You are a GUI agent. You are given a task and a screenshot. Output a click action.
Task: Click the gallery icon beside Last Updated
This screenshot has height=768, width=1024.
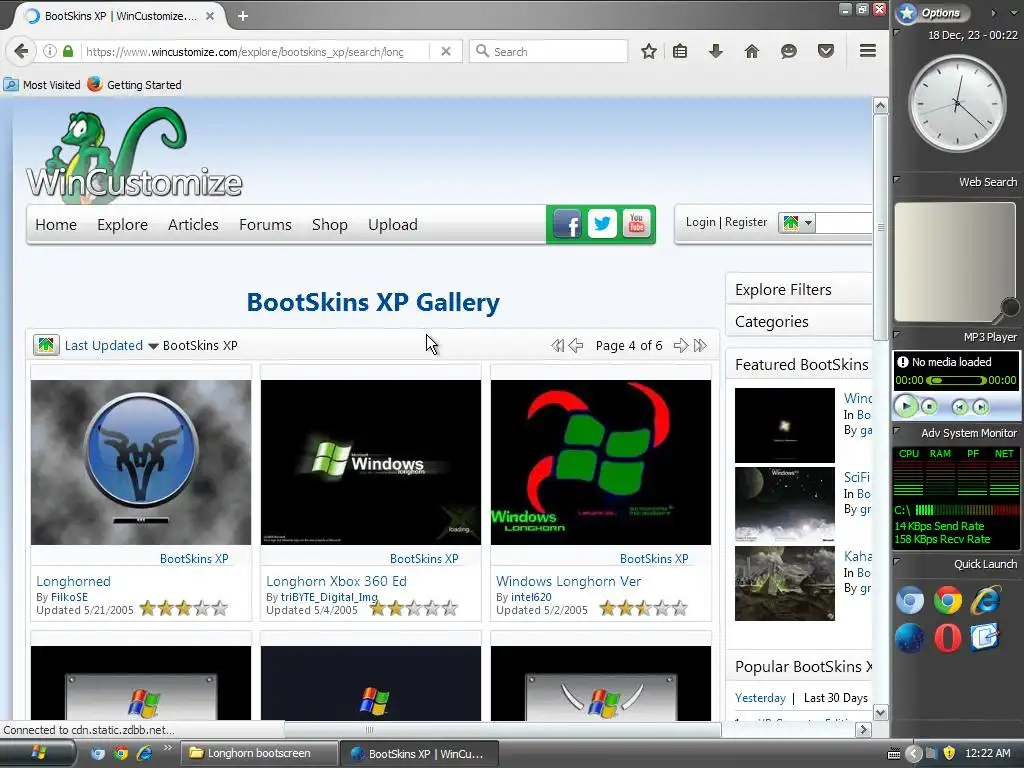46,345
